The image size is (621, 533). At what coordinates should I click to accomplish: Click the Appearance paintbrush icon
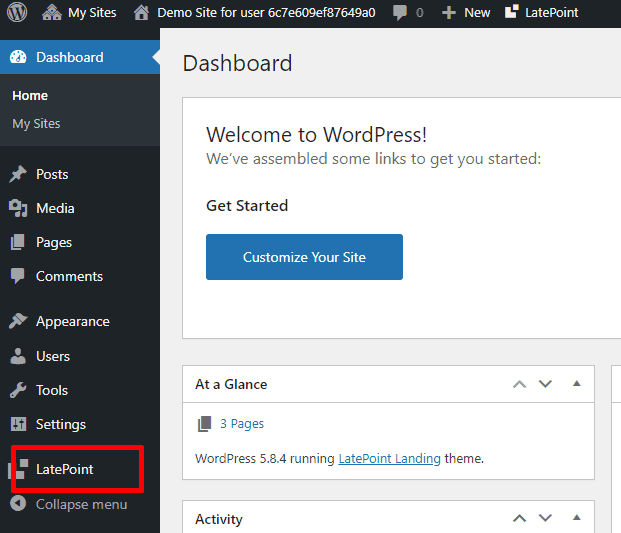pyautogui.click(x=18, y=322)
